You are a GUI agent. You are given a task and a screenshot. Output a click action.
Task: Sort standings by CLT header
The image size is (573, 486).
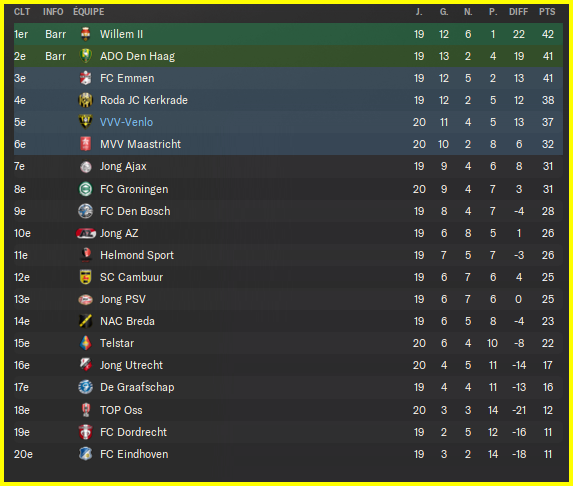(x=22, y=12)
